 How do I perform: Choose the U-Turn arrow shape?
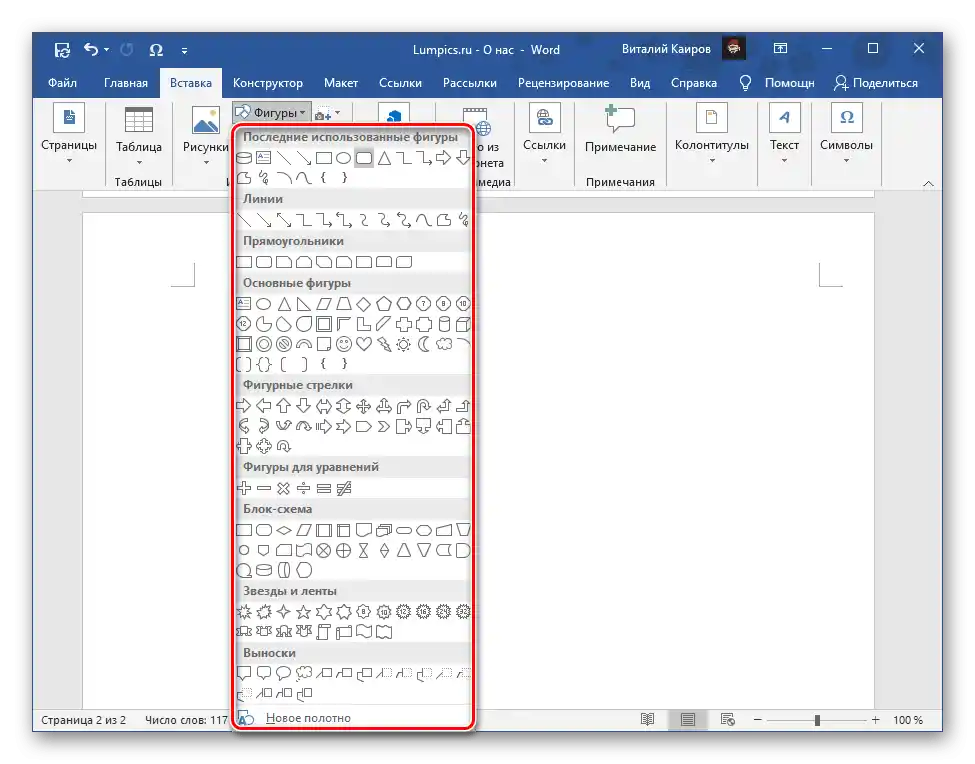tap(423, 406)
